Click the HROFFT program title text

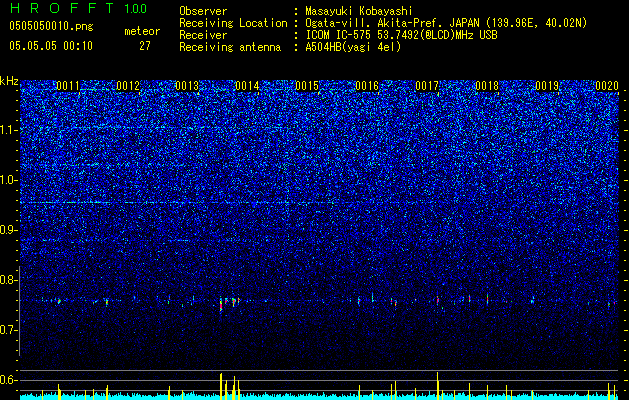point(62,8)
